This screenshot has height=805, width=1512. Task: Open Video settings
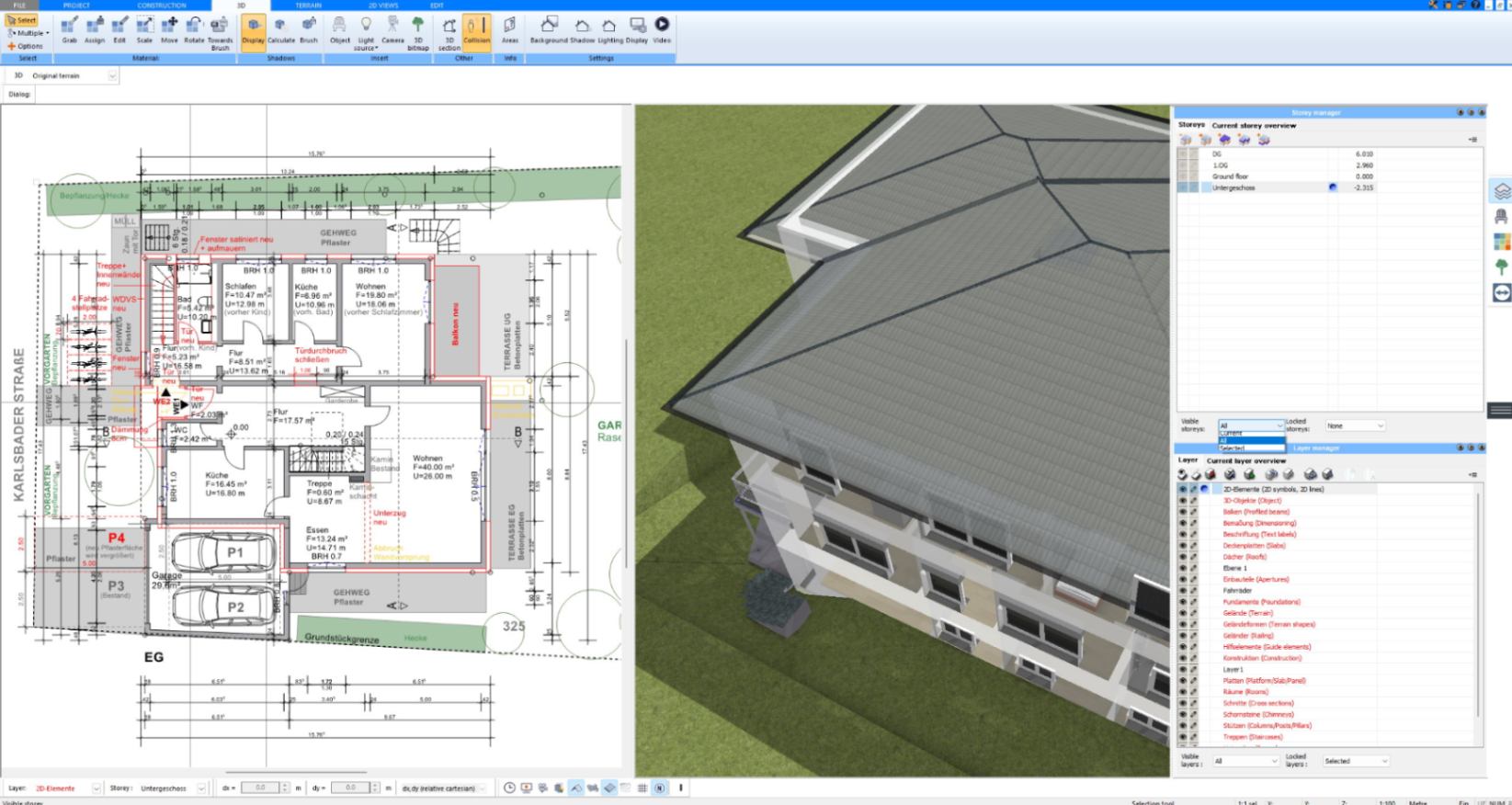click(662, 30)
